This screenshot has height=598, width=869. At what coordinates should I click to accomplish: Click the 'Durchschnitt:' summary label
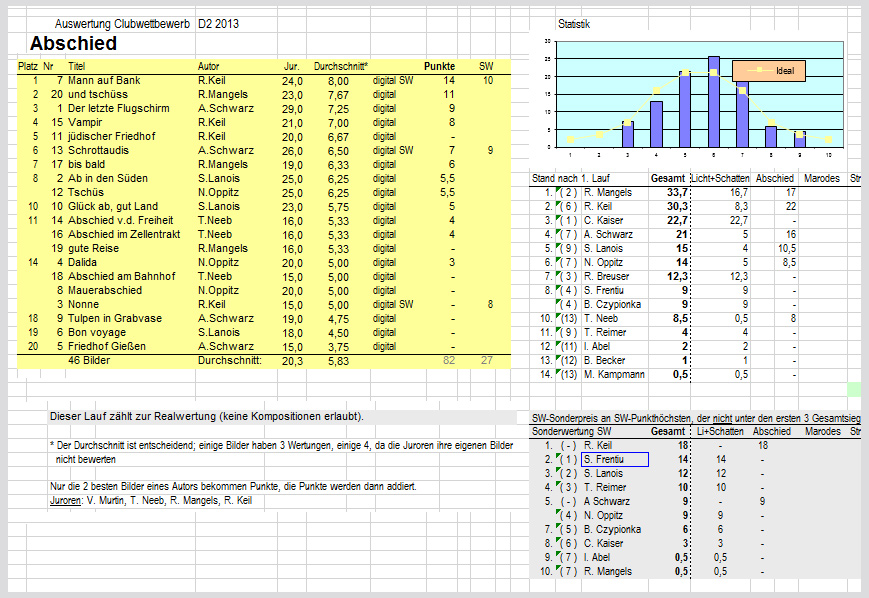(x=230, y=361)
